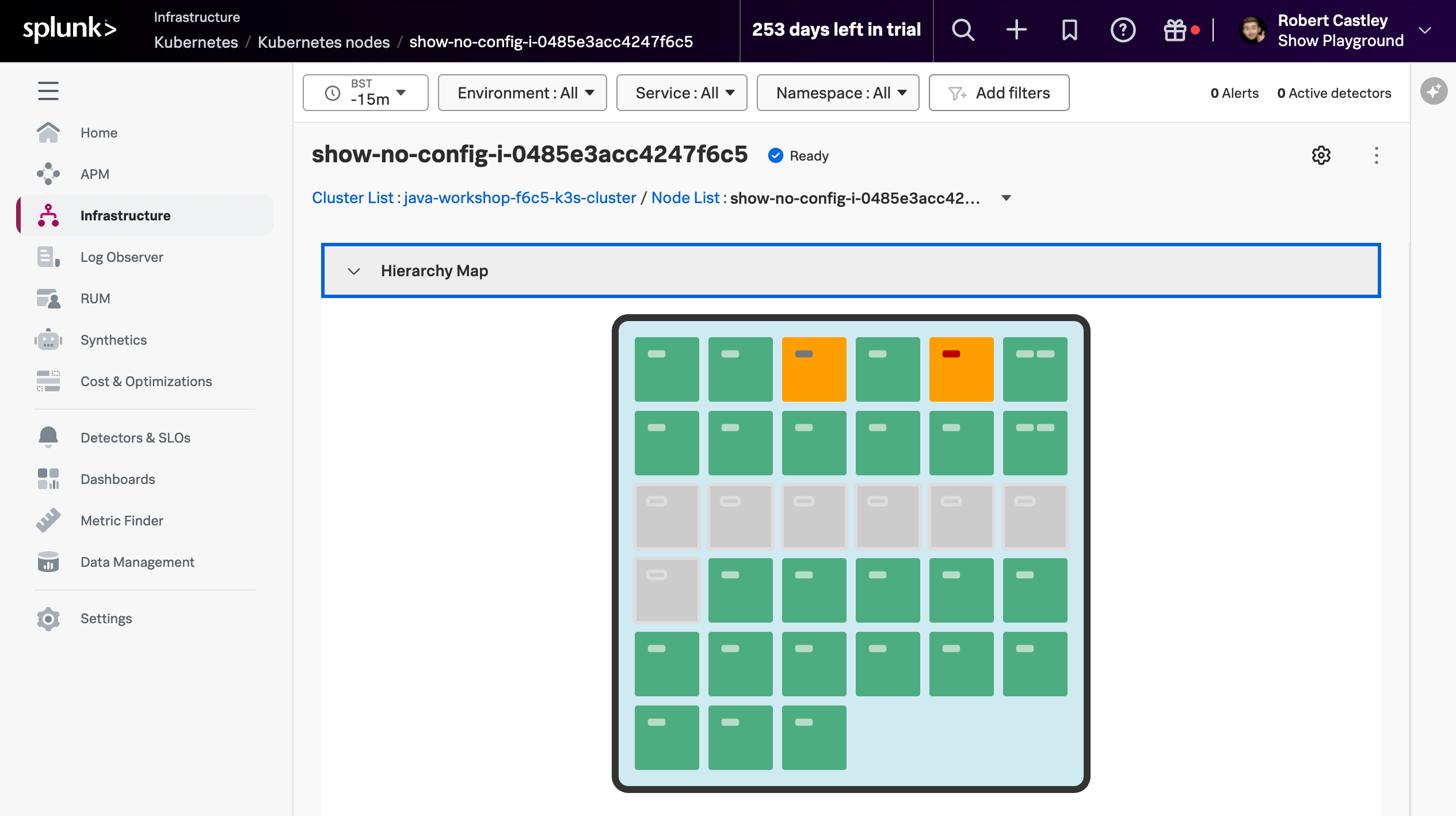Open the AI assistant sparkle icon
Screen dimensions: 1456x816
[x=1434, y=91]
